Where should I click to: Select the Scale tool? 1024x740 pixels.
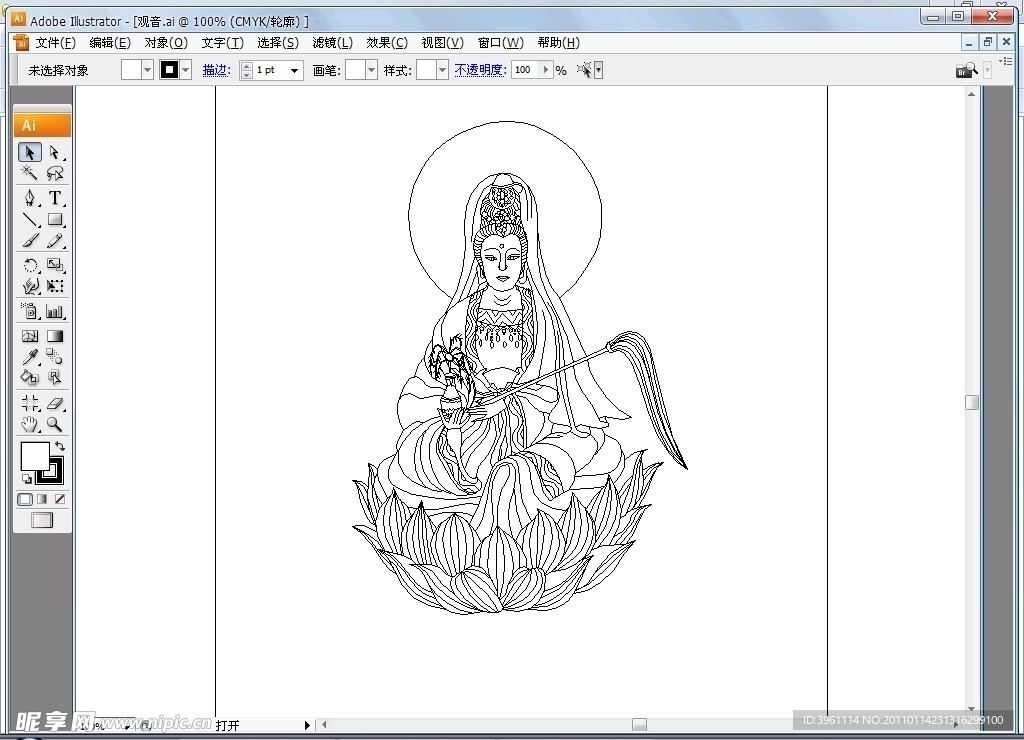[x=55, y=265]
